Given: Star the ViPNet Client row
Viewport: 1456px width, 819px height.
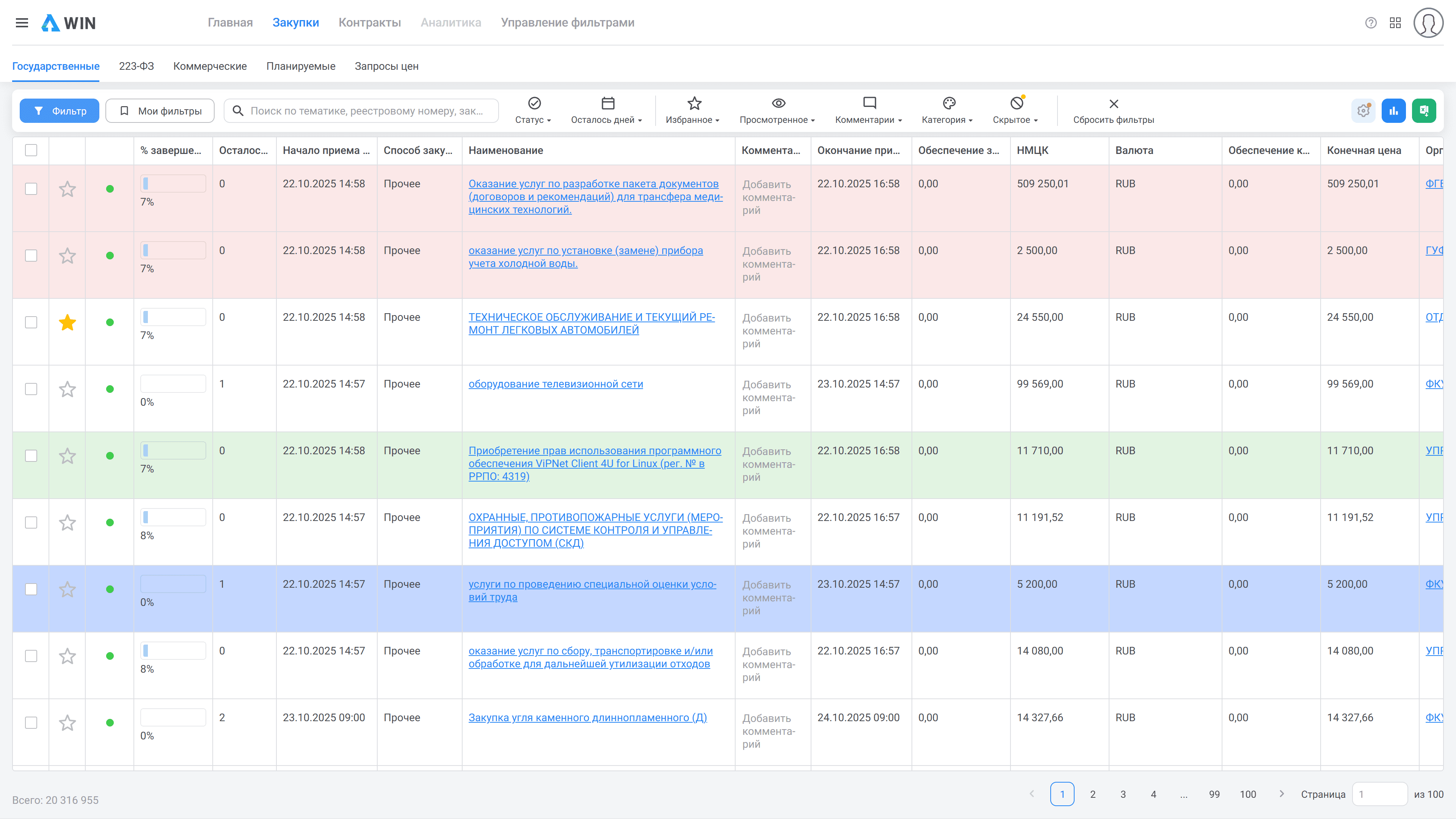Looking at the screenshot, I should (67, 455).
